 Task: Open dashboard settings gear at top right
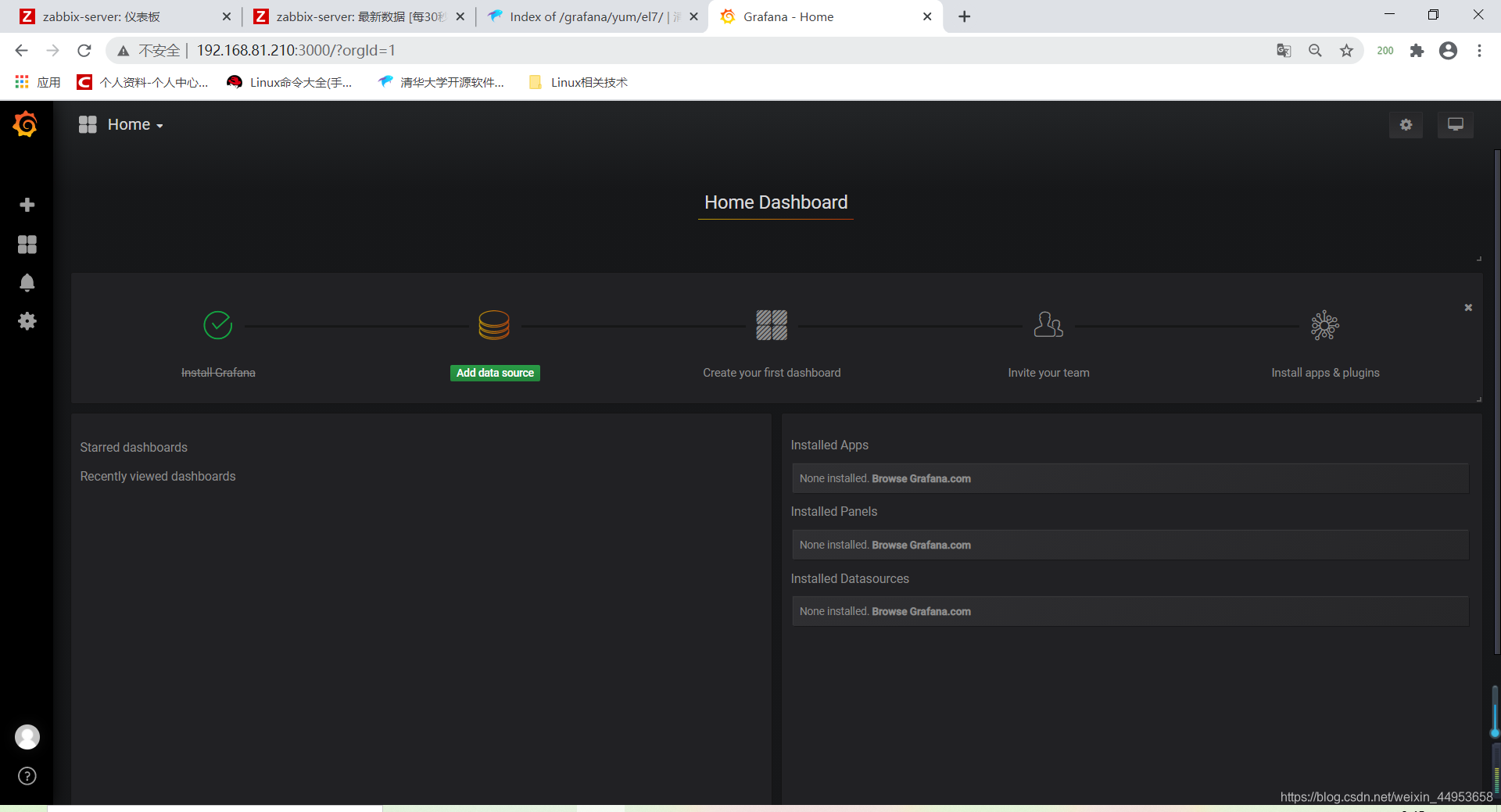[1406, 125]
